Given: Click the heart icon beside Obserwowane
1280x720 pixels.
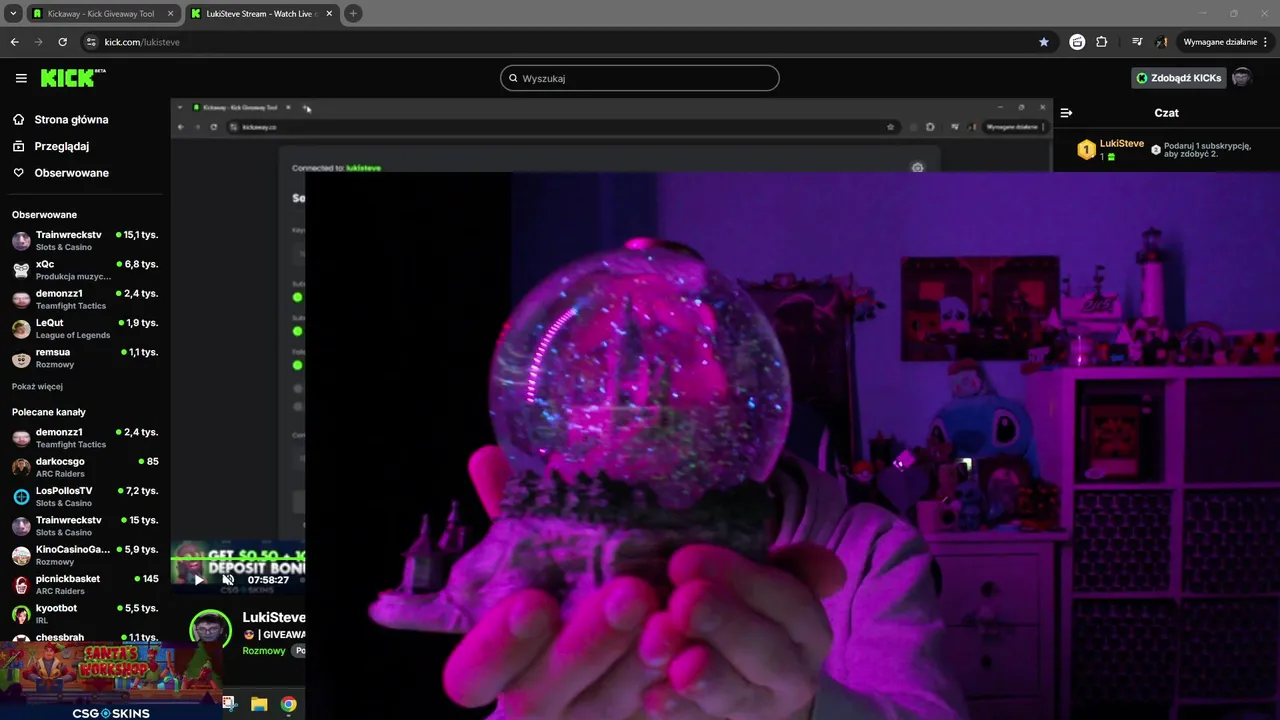Looking at the screenshot, I should 19,173.
